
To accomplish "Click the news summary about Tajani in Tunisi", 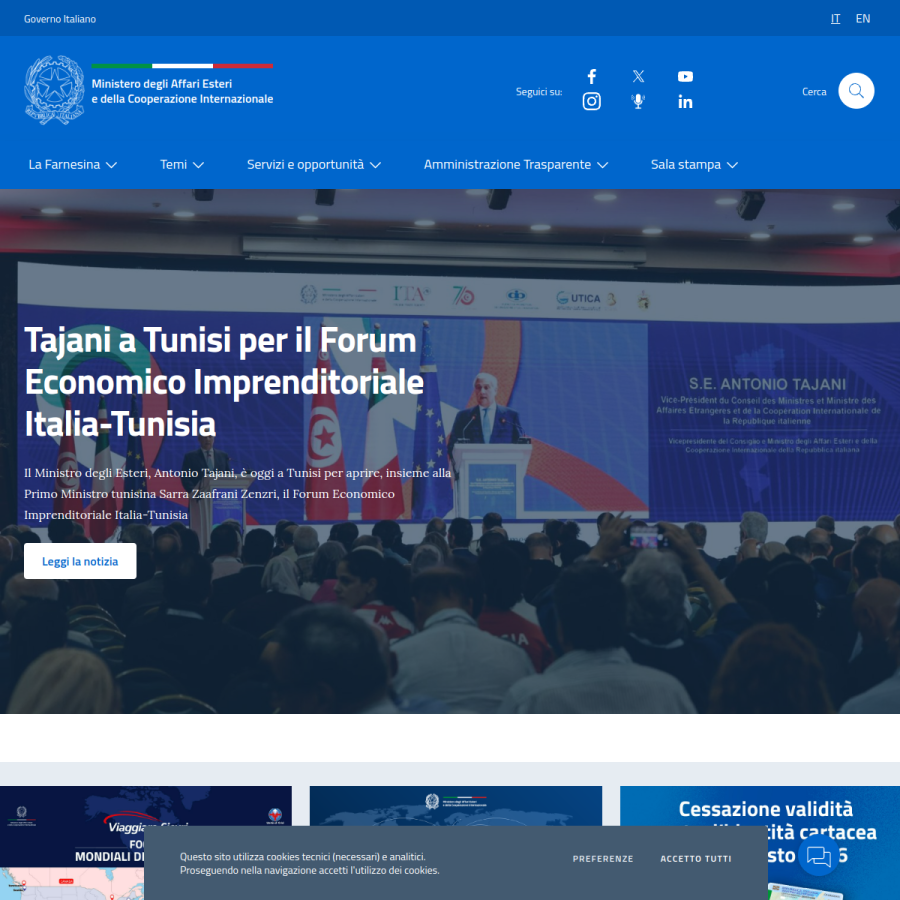I will (x=238, y=494).
